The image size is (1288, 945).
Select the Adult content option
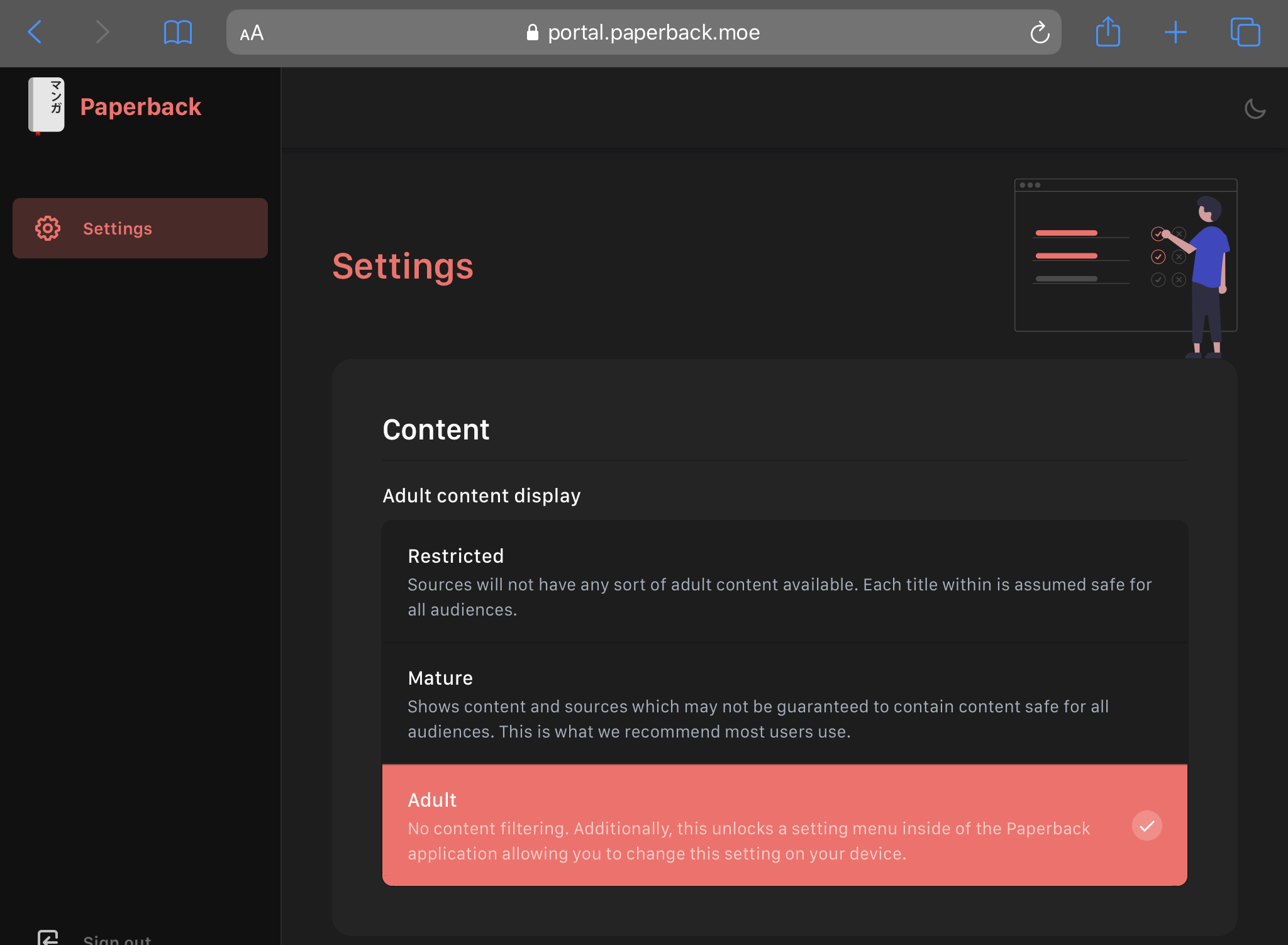coord(785,825)
